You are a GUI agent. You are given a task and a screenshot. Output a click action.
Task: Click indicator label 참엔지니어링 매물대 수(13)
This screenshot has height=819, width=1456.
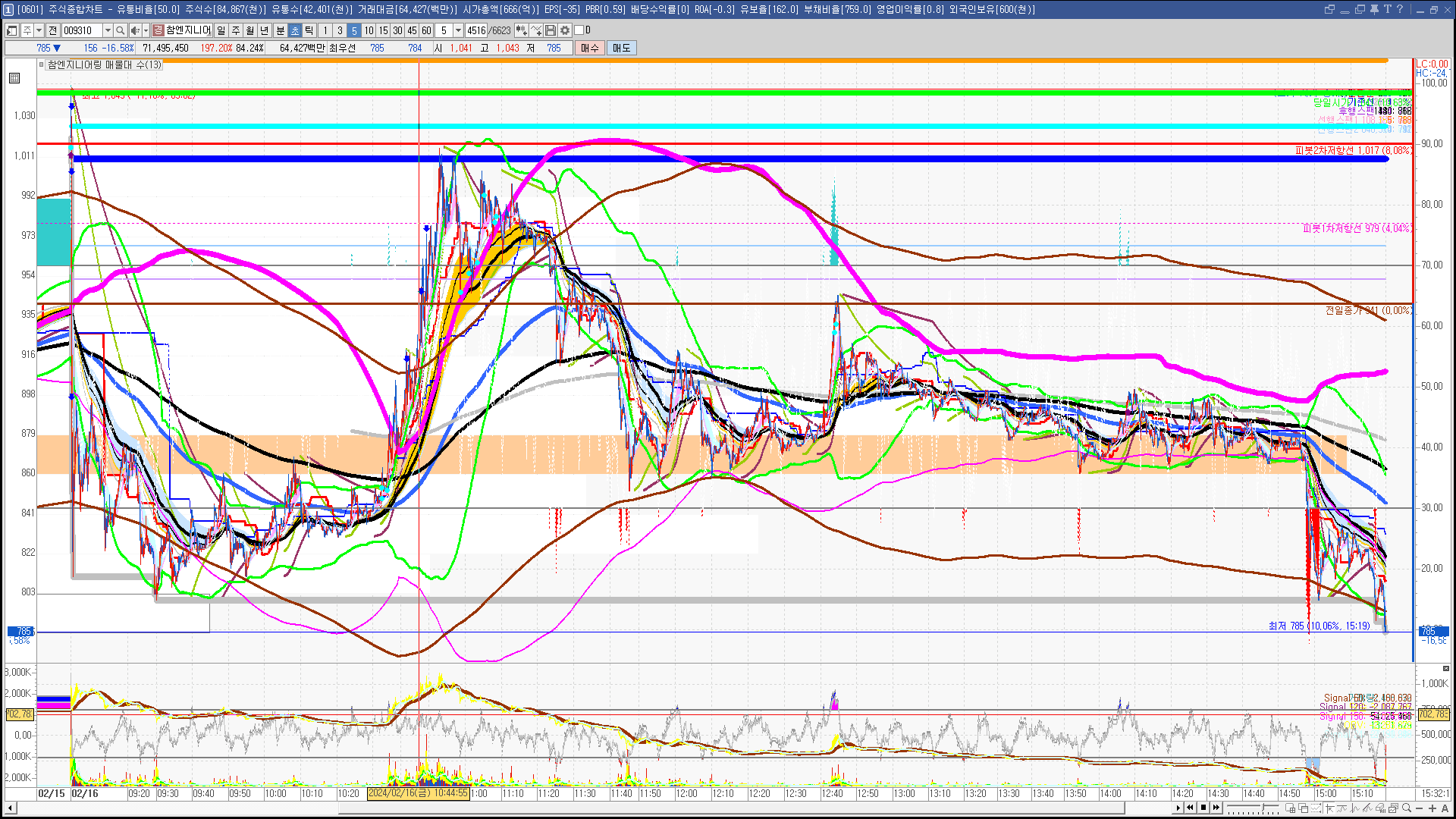(x=105, y=65)
